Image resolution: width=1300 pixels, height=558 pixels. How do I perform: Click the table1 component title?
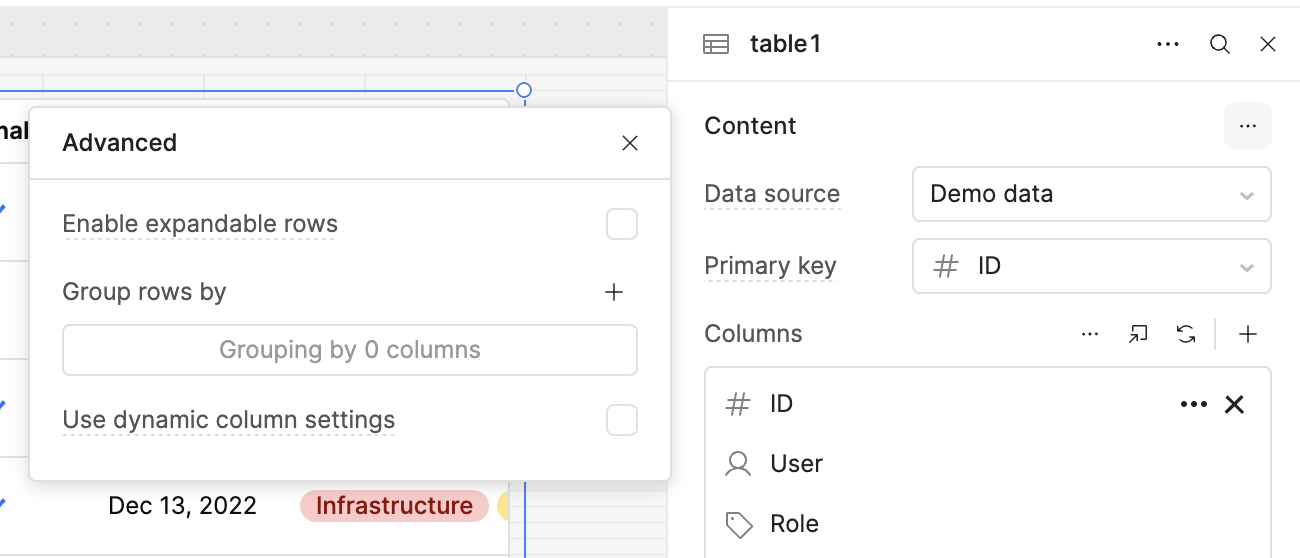(786, 44)
